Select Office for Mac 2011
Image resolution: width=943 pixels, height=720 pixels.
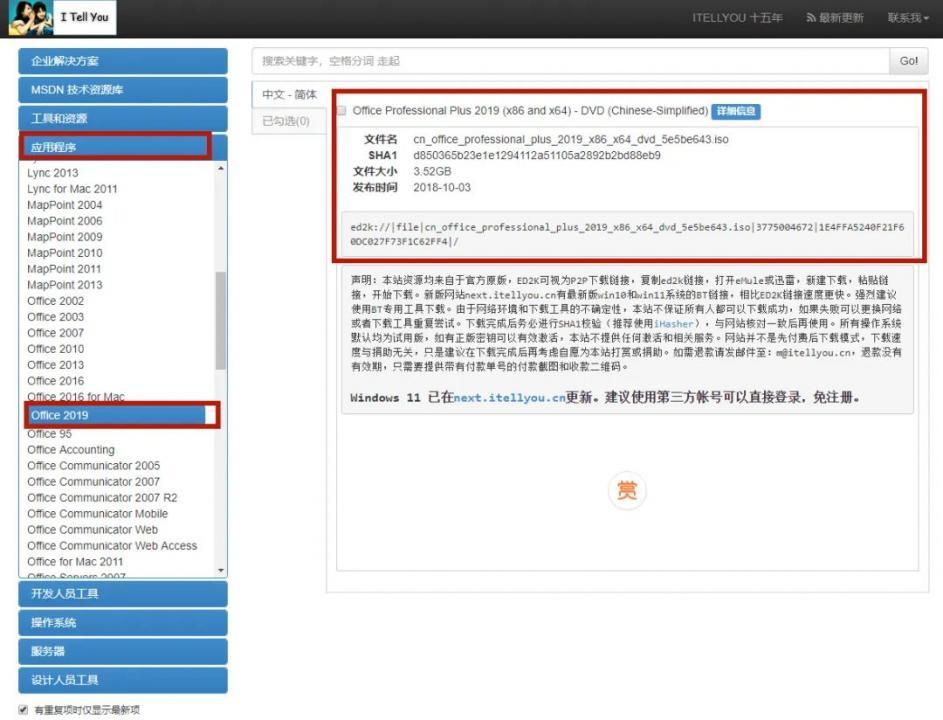pos(75,562)
